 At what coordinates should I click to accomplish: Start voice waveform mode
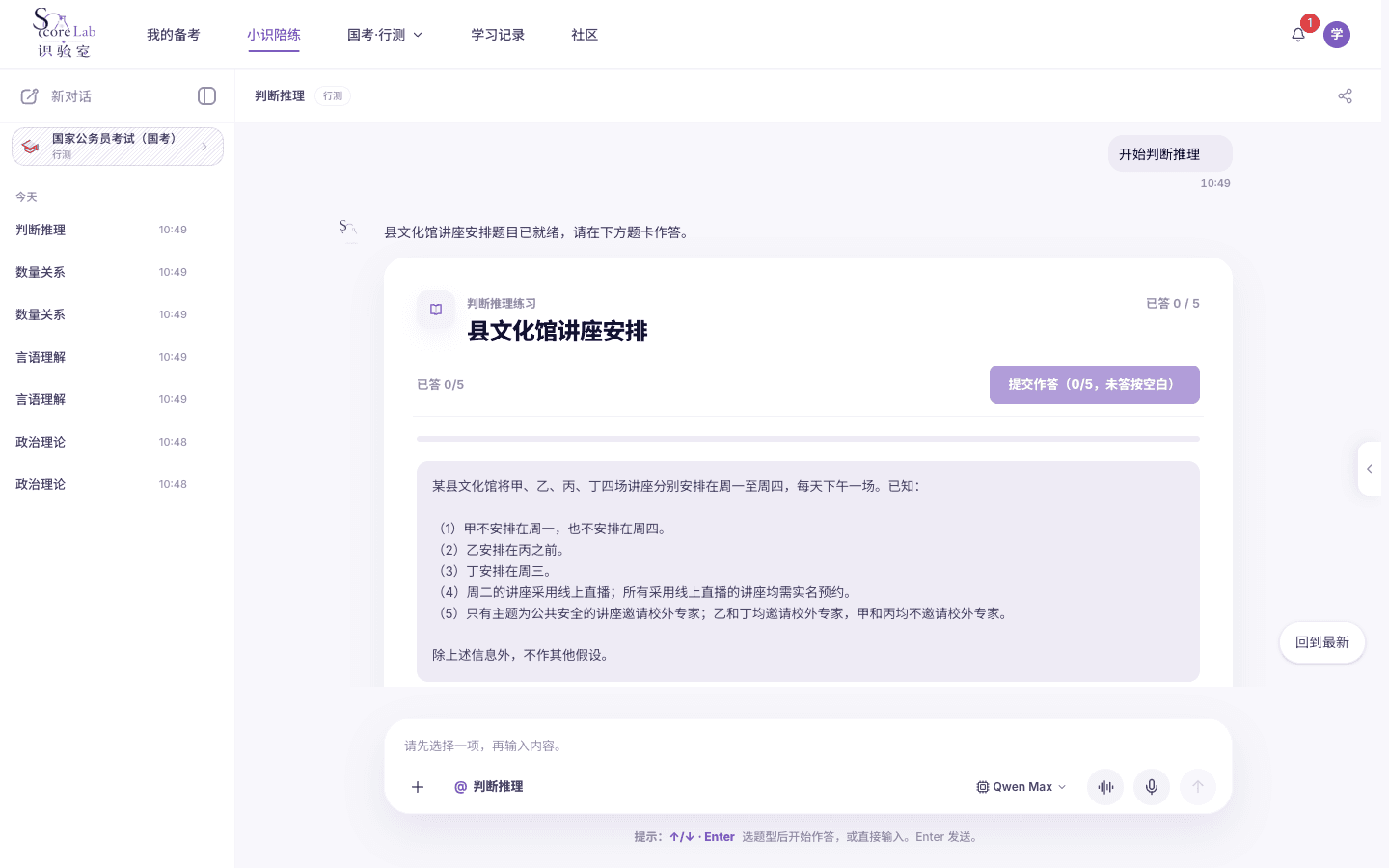1105,787
